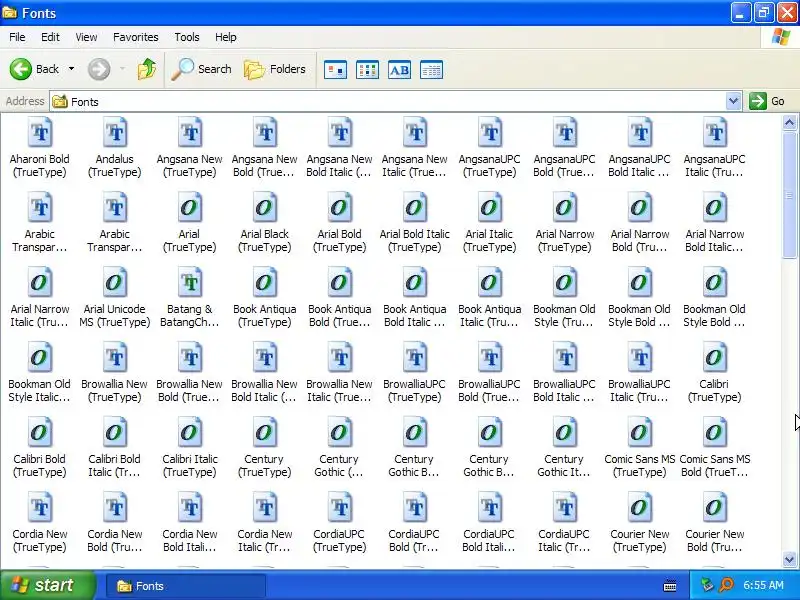Open the Windows start menu
The image size is (800, 600).
pos(47,585)
